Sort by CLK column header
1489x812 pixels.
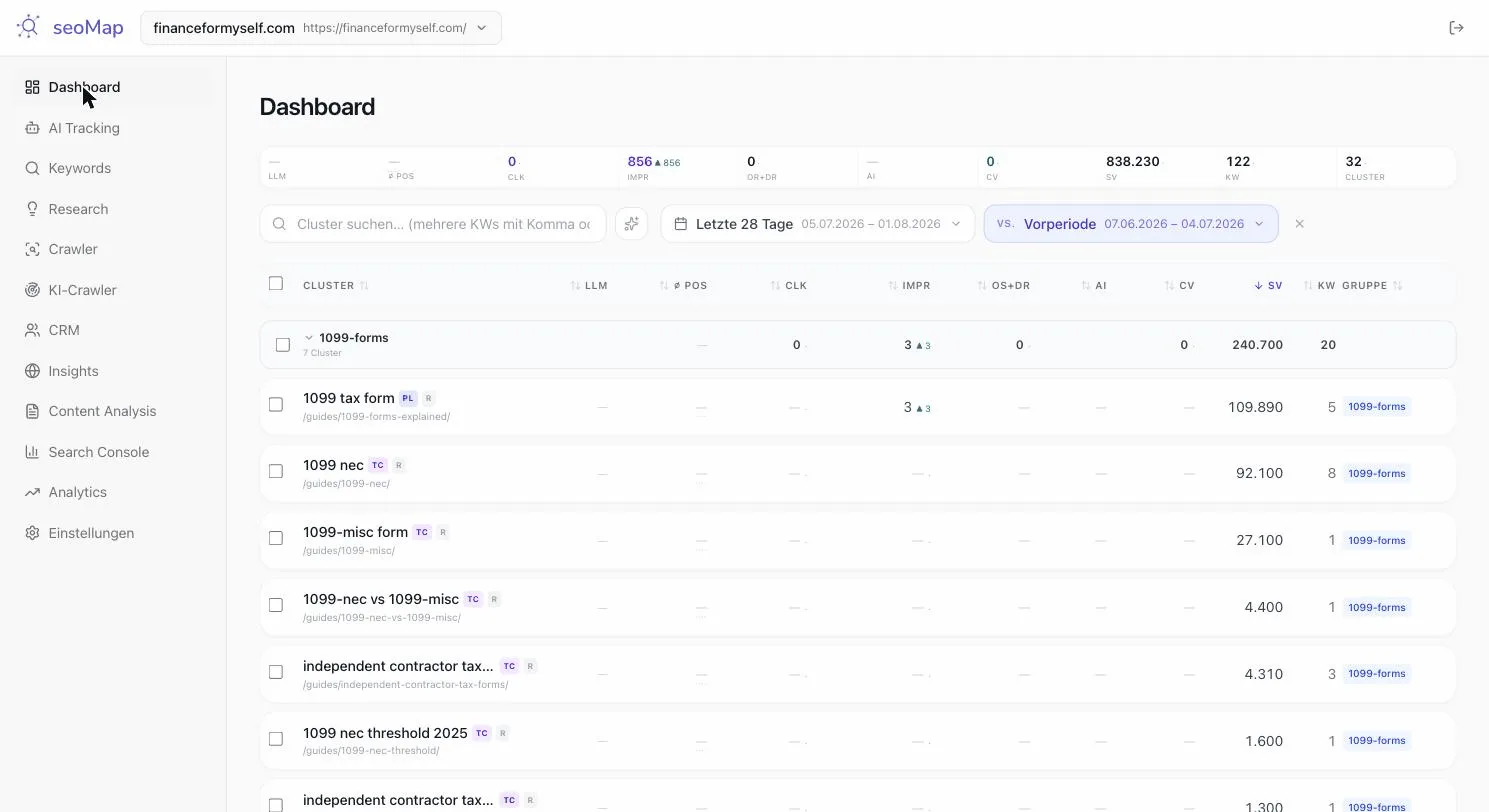coord(789,286)
